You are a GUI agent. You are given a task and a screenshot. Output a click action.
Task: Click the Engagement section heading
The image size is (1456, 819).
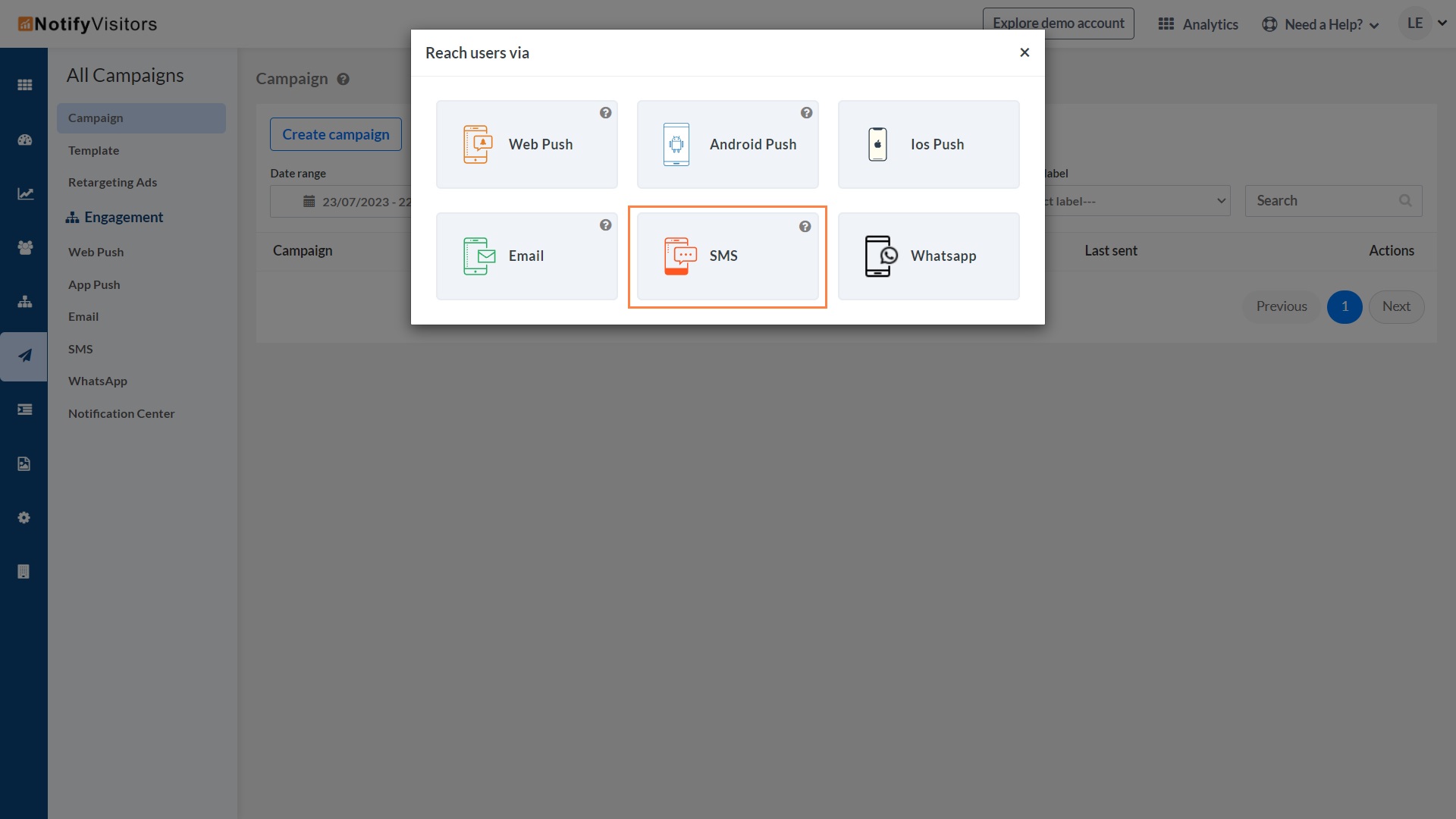115,218
